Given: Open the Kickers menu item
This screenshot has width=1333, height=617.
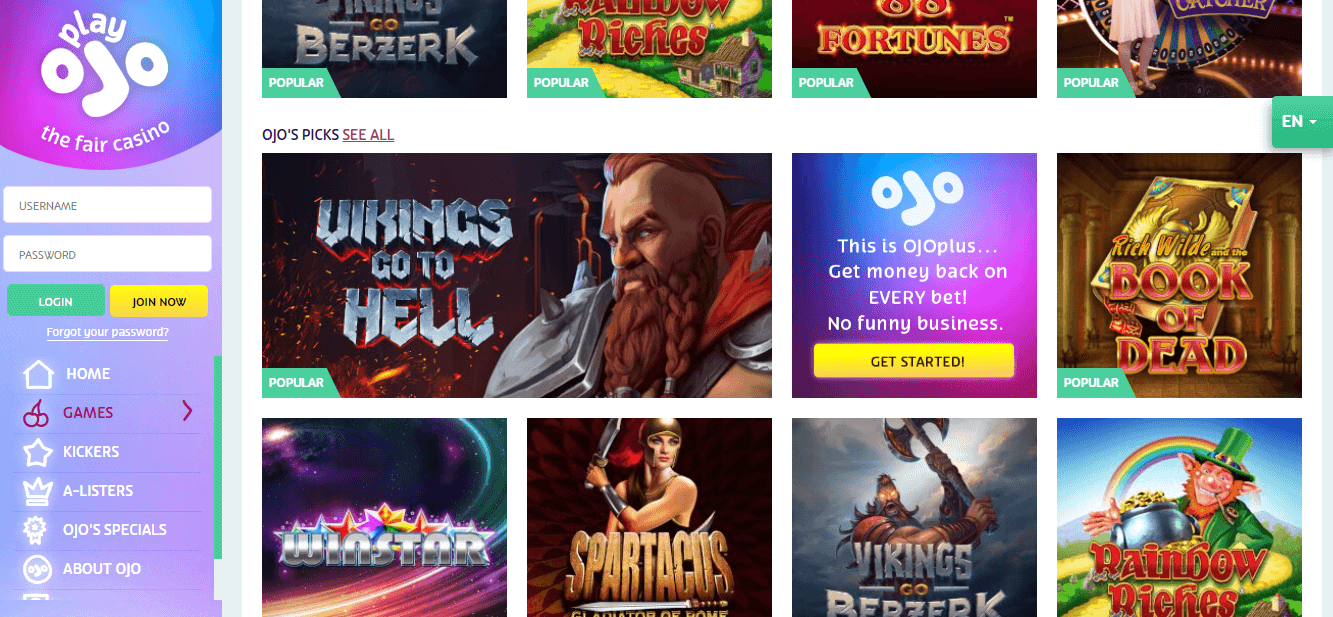Looking at the screenshot, I should pyautogui.click(x=91, y=452).
